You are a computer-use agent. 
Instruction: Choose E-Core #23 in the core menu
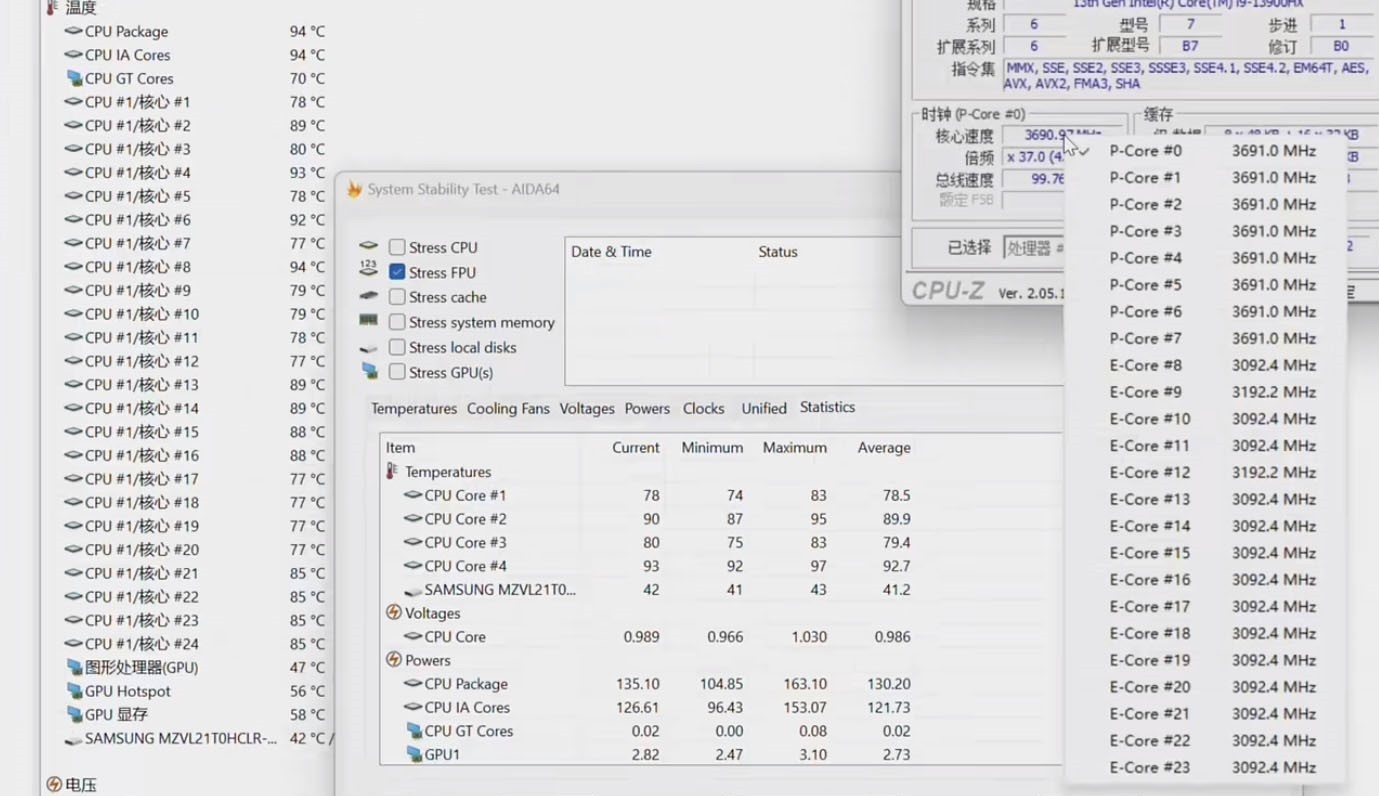click(1205, 768)
